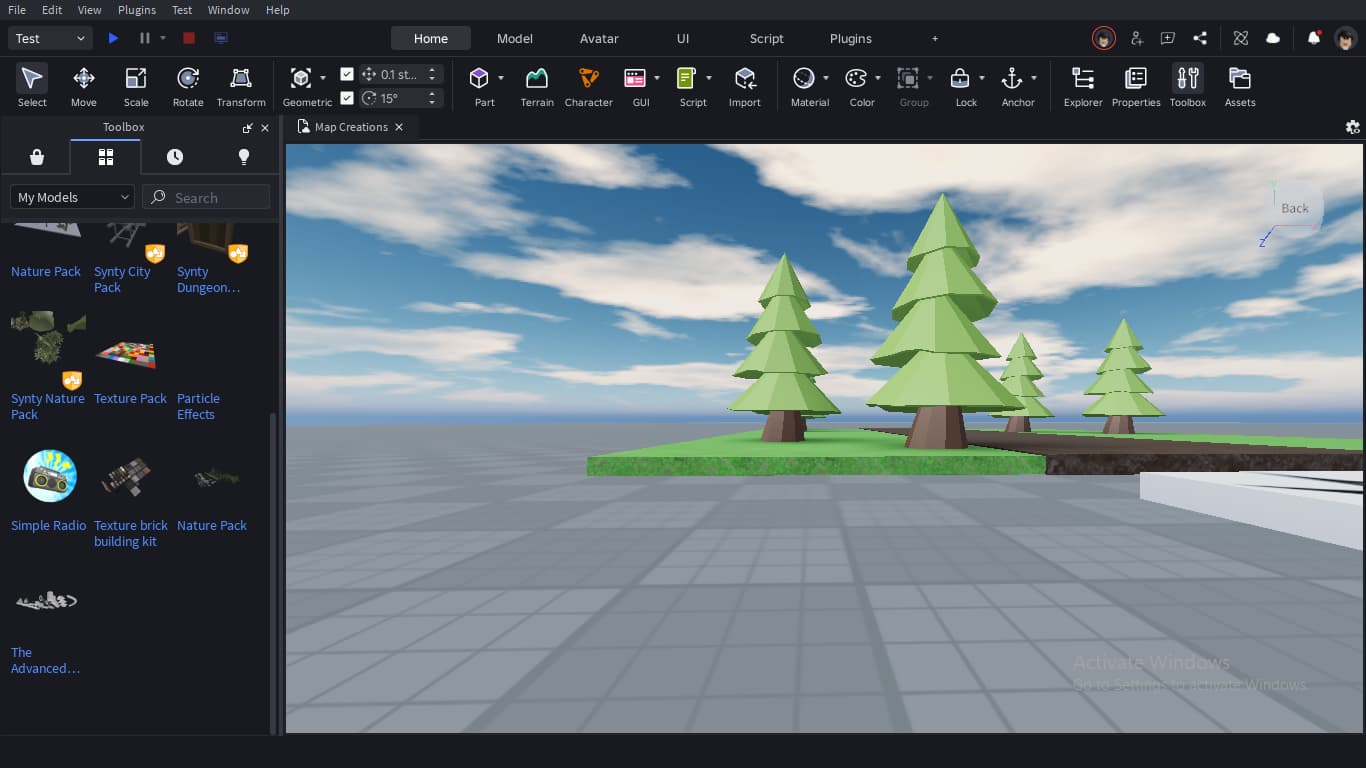Click the cloud icon in top bar
Viewport: 1366px width, 768px height.
1273,38
